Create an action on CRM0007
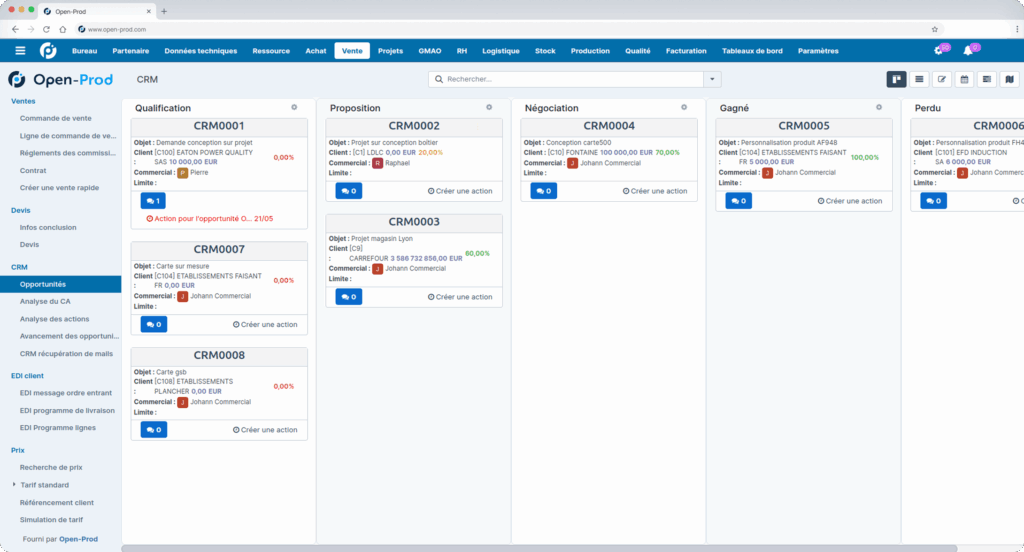 tap(265, 324)
